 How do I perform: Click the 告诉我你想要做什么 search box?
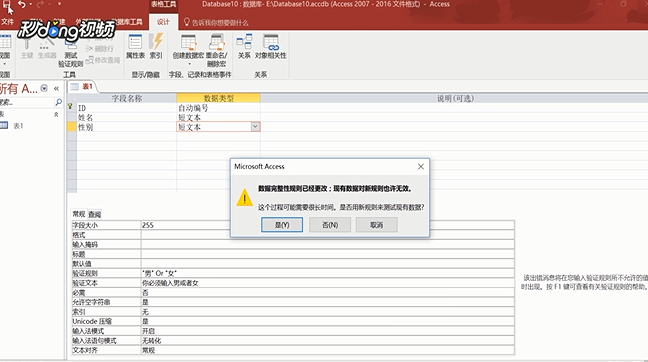click(x=220, y=22)
